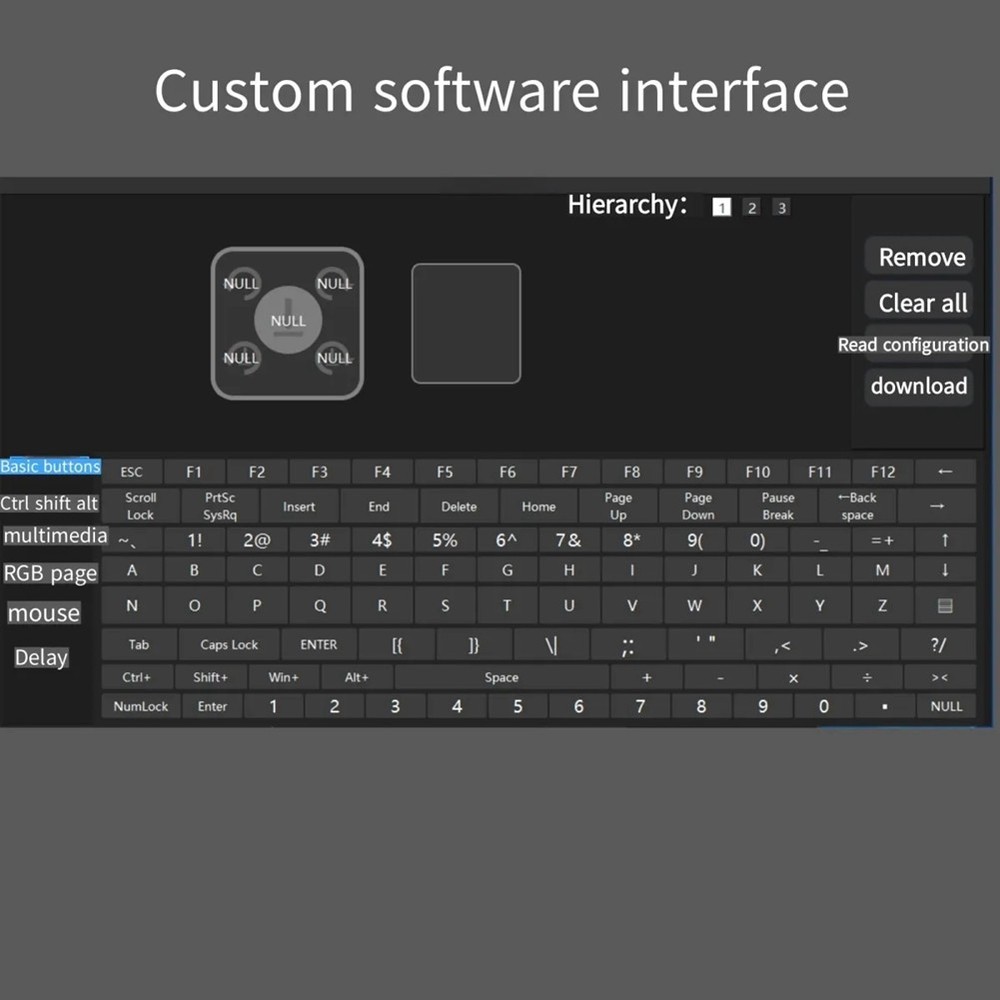Choose the Page Down key
1000x1000 pixels.
[x=696, y=505]
